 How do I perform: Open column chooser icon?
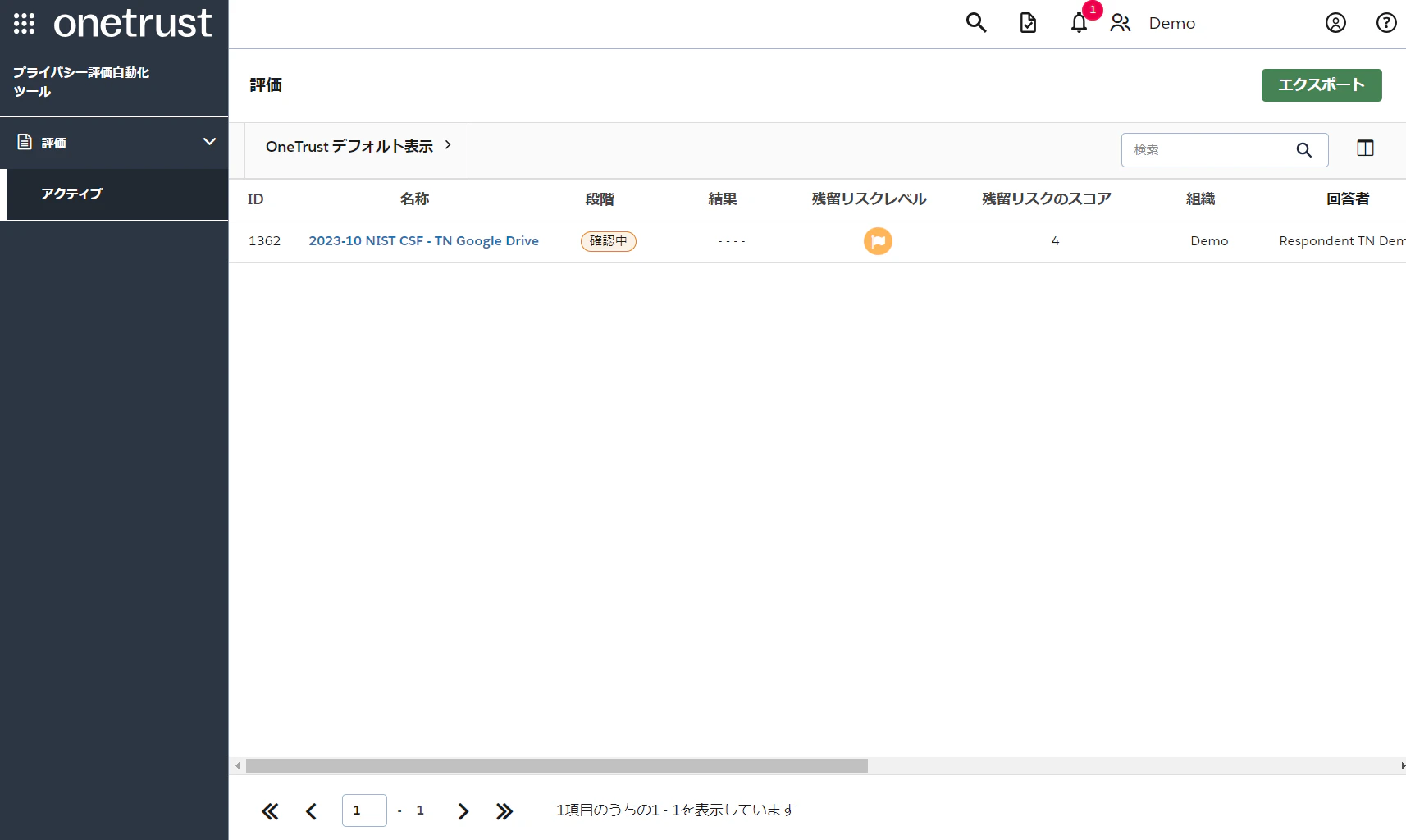[x=1365, y=148]
